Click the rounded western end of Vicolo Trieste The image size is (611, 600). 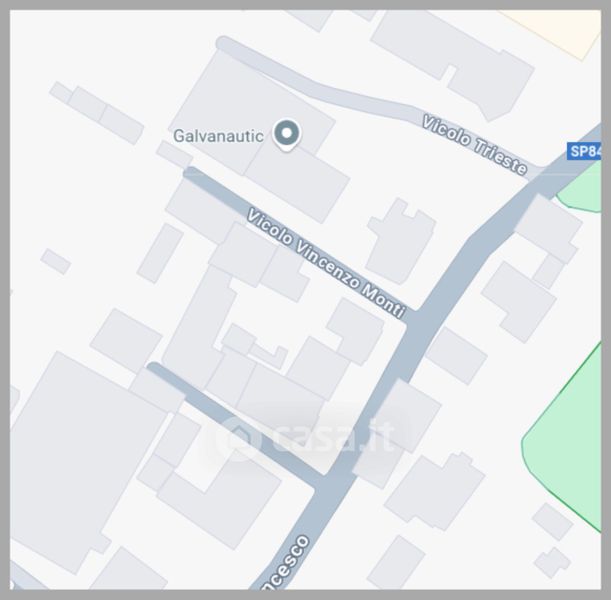(225, 43)
